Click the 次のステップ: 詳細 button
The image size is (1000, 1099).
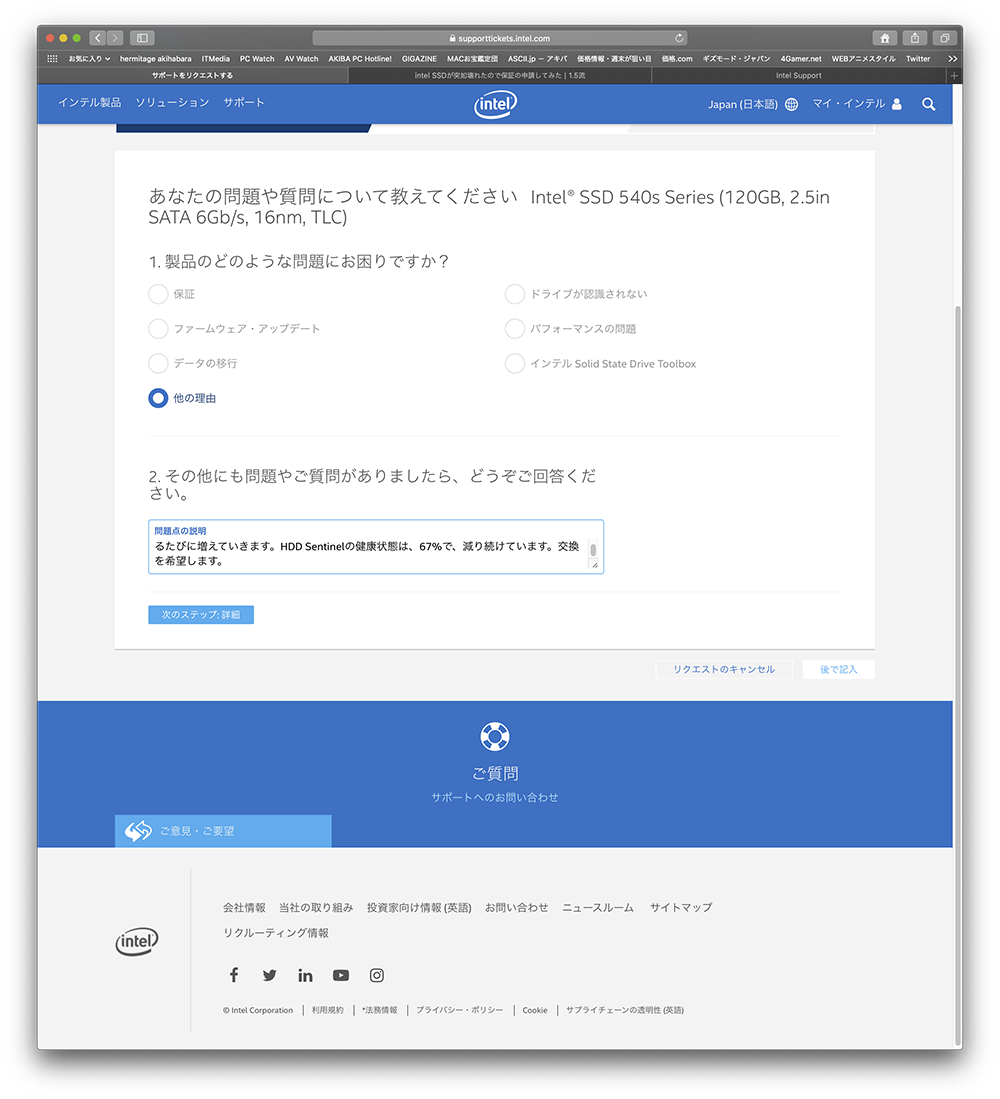click(201, 615)
